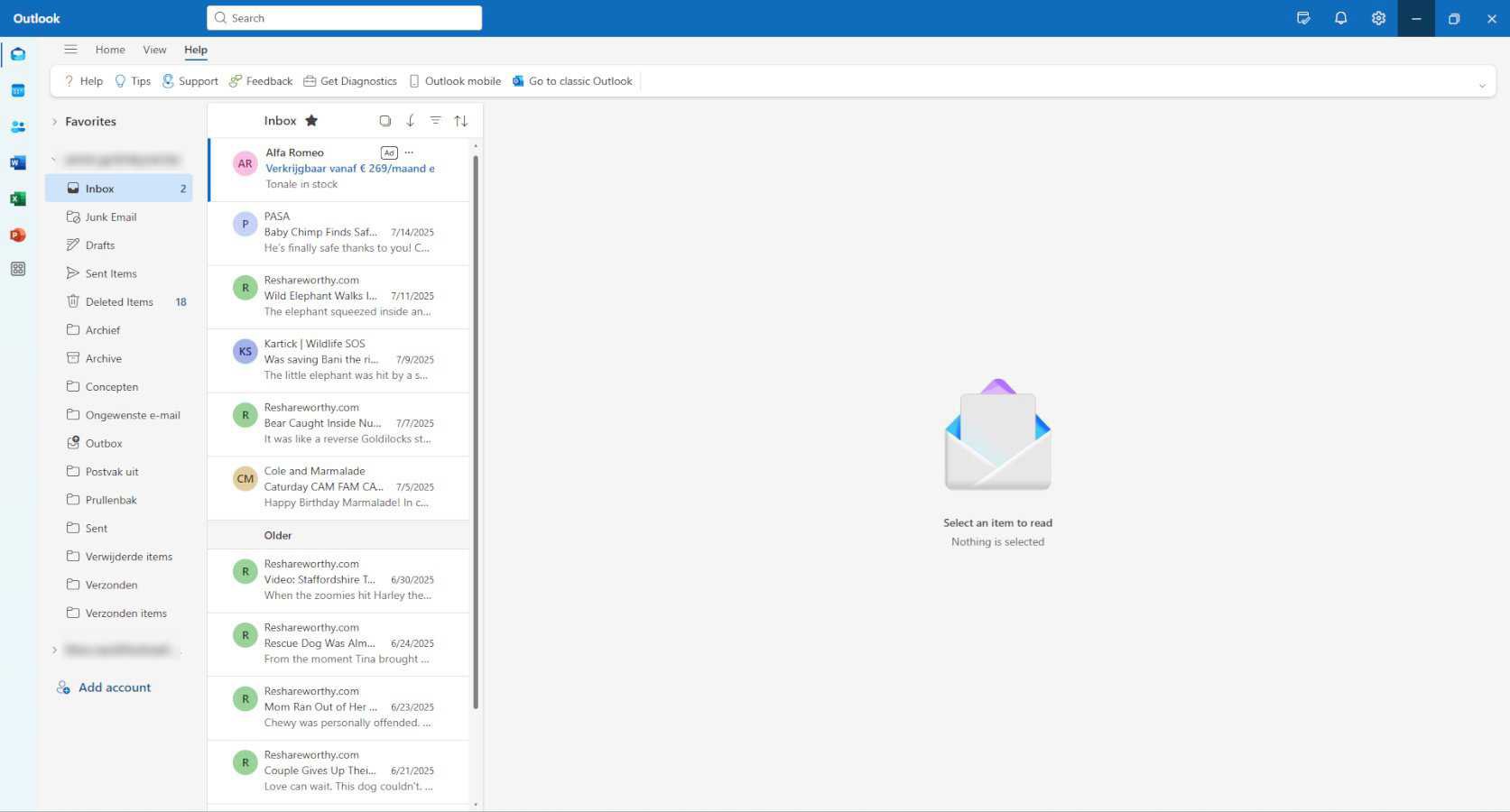Open the Prullenbak folder

point(119,500)
